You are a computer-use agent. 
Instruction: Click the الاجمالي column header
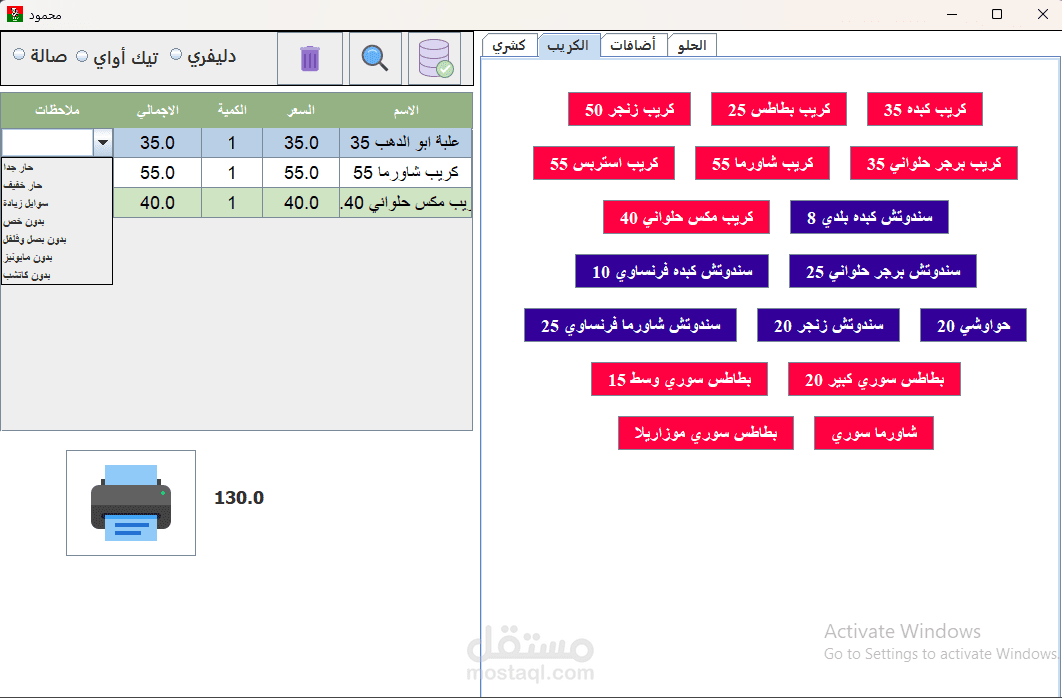coord(157,110)
